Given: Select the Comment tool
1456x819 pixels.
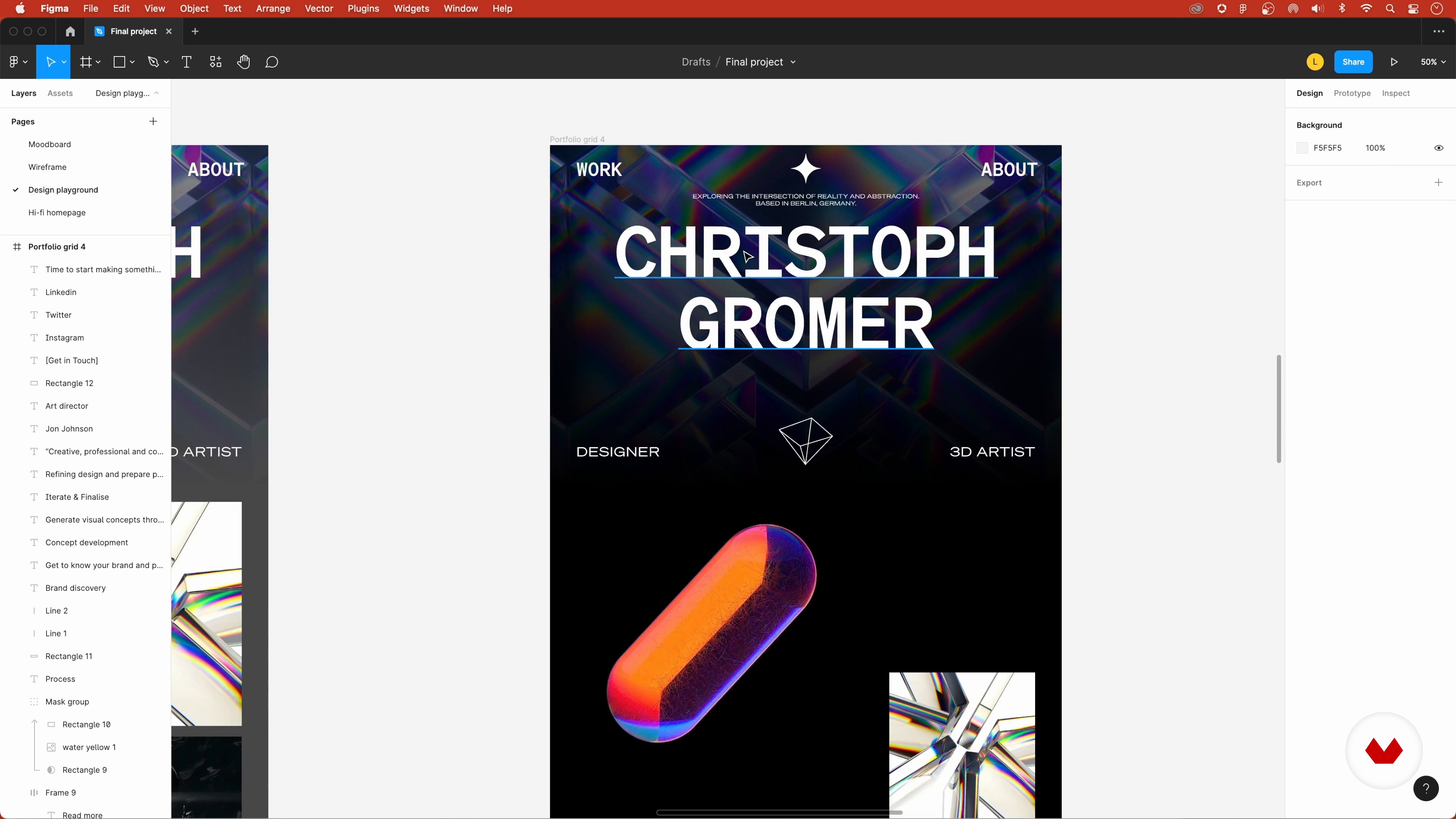Looking at the screenshot, I should (272, 62).
